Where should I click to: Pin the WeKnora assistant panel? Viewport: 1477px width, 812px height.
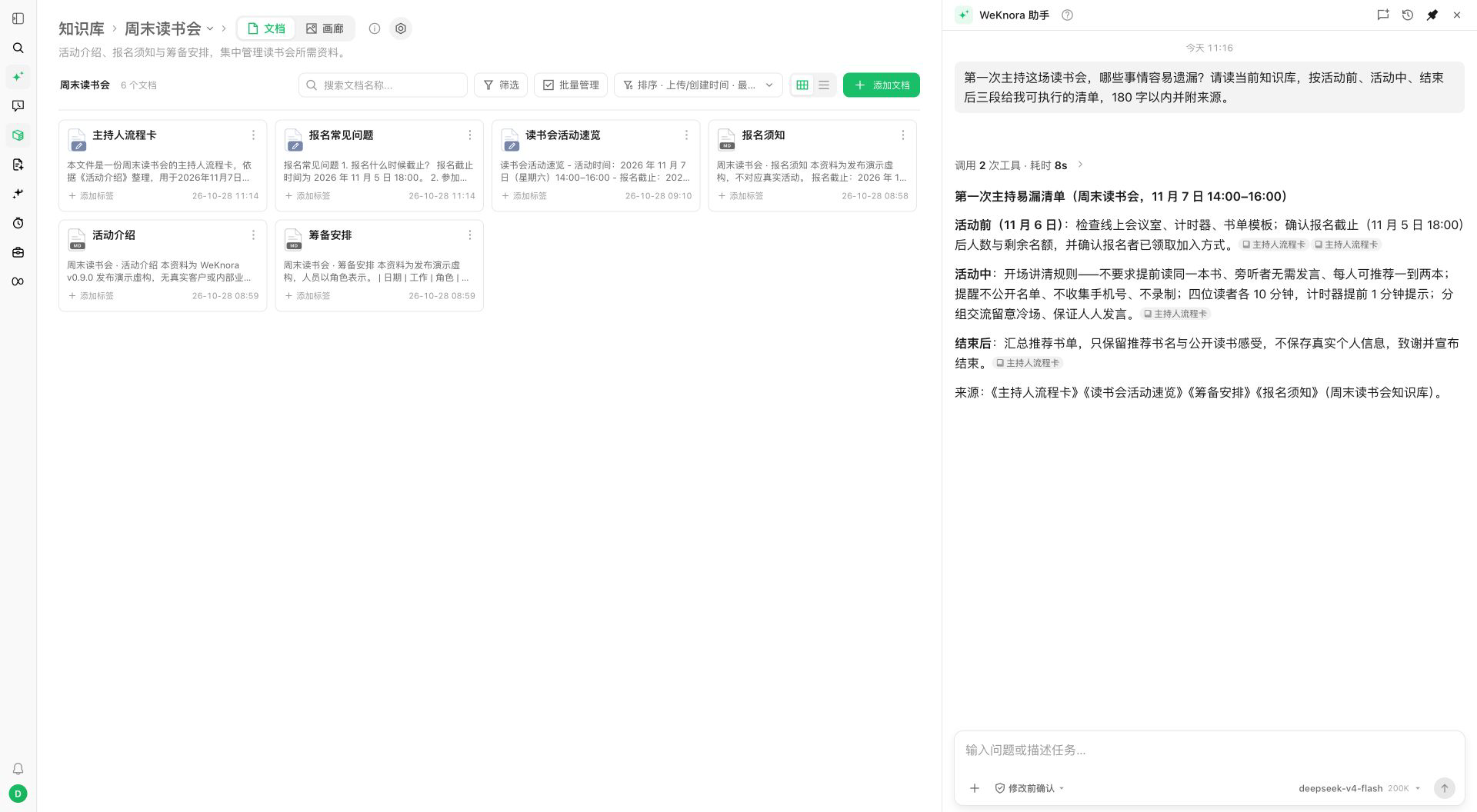[1432, 15]
